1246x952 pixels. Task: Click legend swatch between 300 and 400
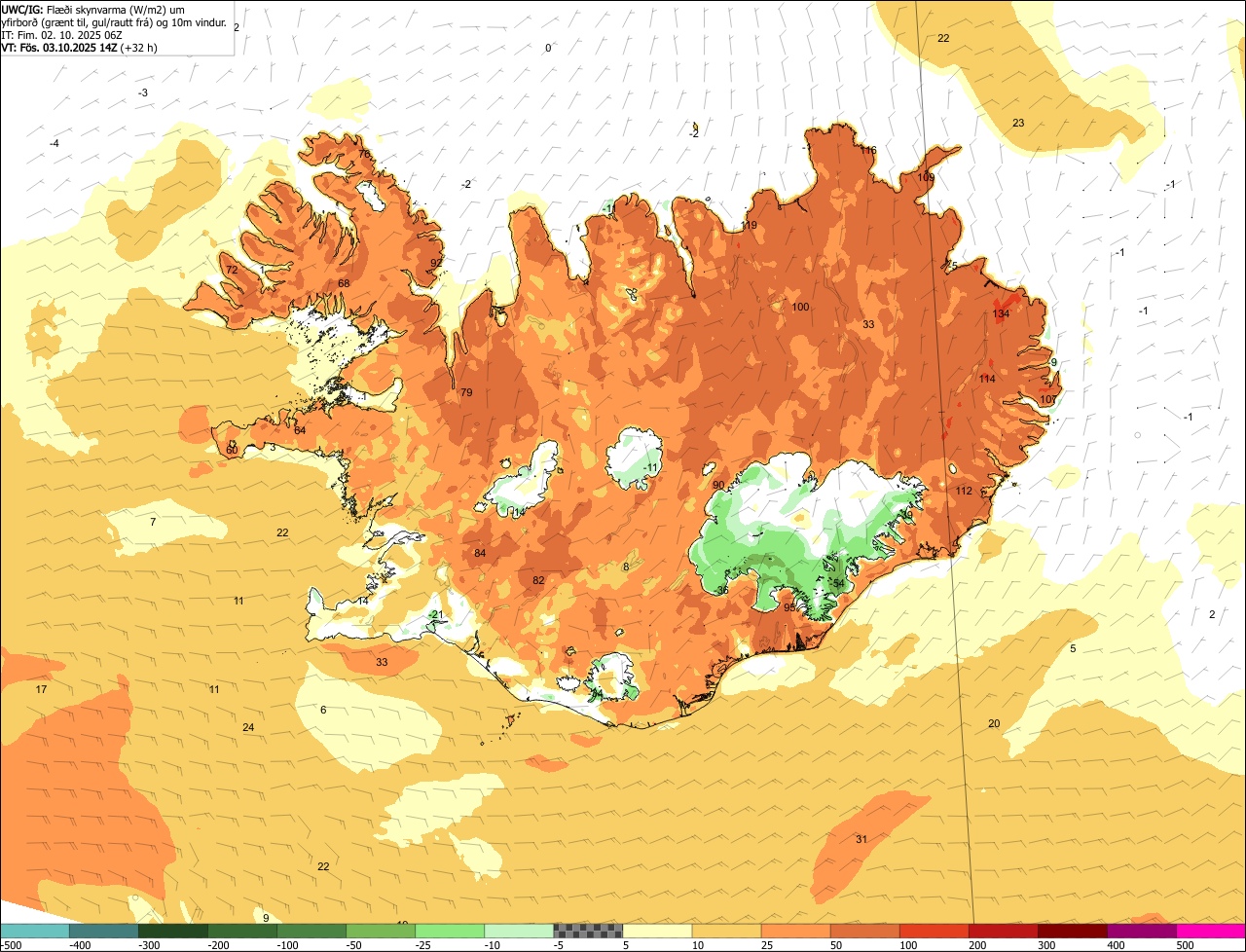(1072, 931)
